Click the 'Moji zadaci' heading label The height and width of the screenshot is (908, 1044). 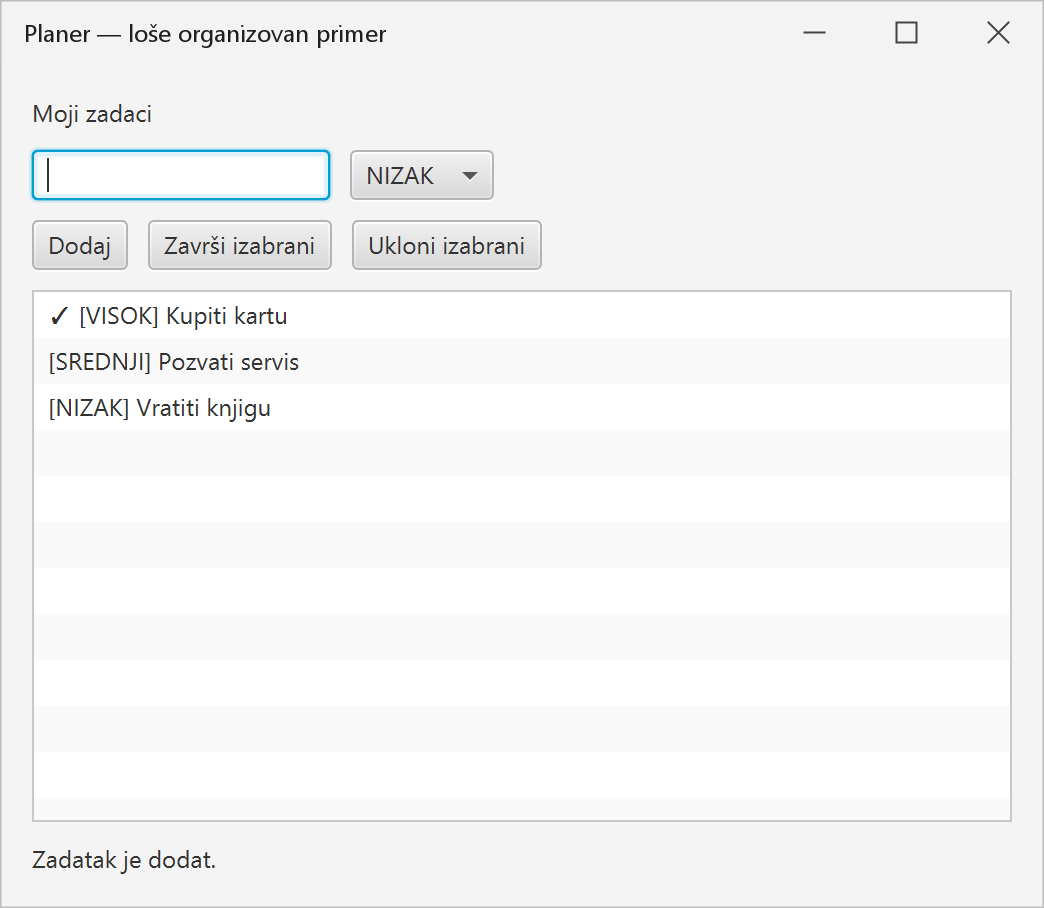pos(92,114)
